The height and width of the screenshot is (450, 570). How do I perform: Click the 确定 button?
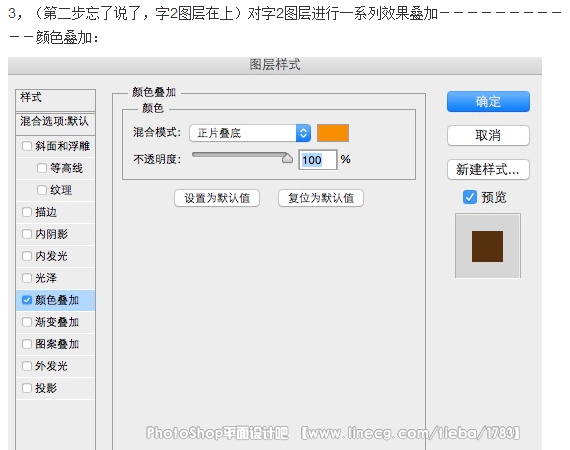pyautogui.click(x=488, y=101)
